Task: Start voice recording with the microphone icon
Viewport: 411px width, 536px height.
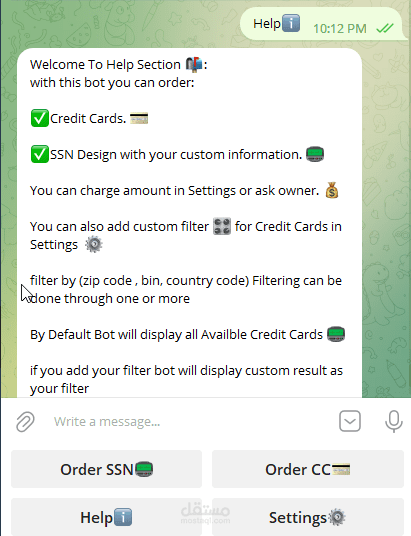Action: click(393, 421)
